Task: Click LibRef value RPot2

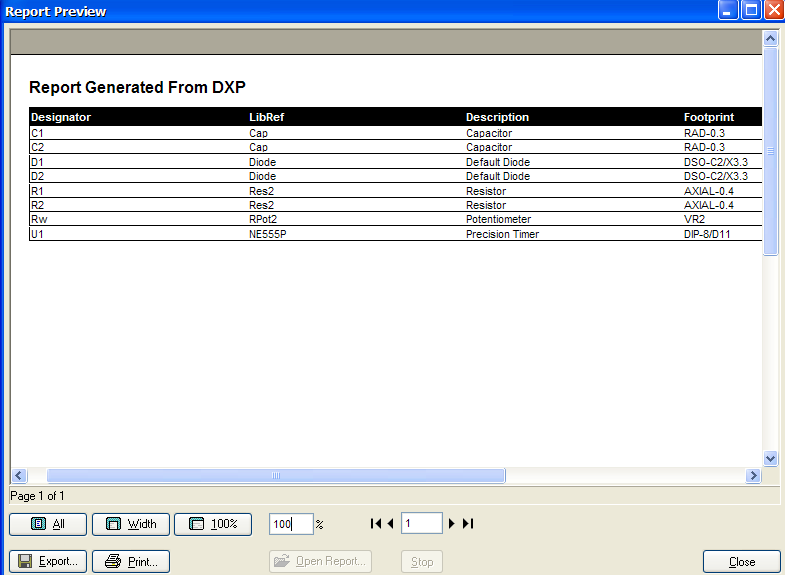Action: [x=263, y=219]
